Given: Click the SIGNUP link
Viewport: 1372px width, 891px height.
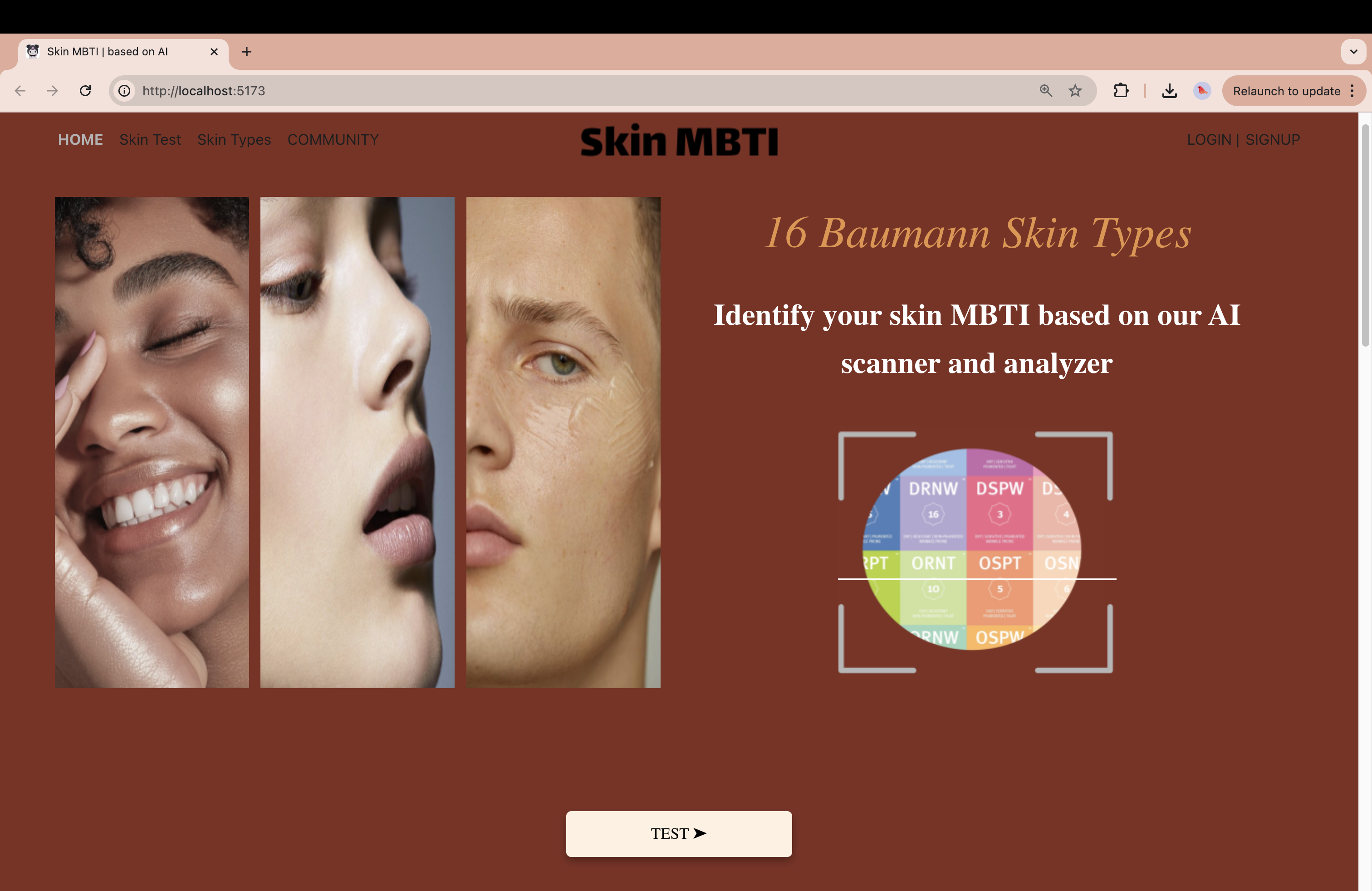Looking at the screenshot, I should click(x=1272, y=139).
